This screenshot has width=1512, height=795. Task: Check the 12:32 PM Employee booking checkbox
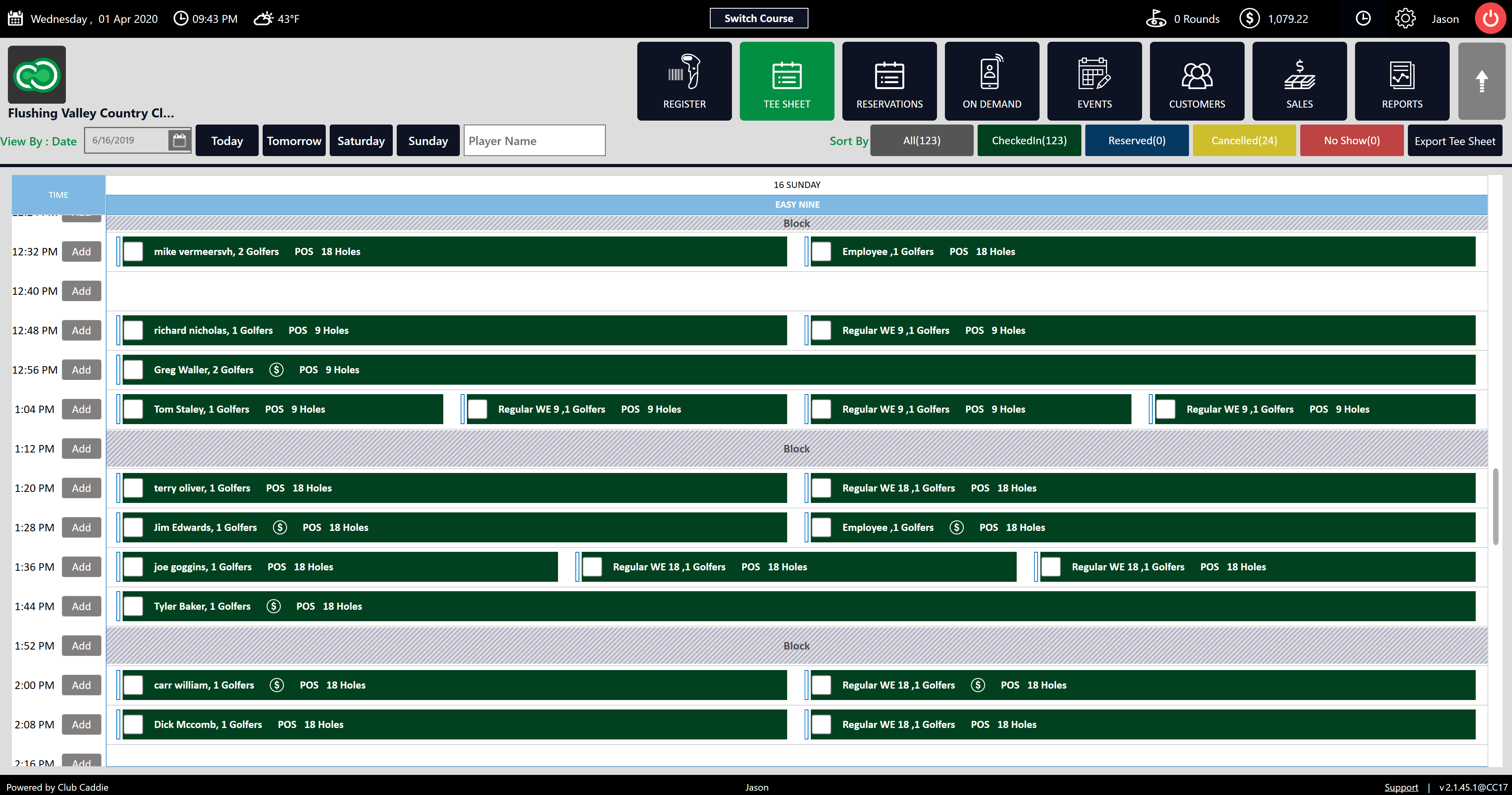coord(821,251)
